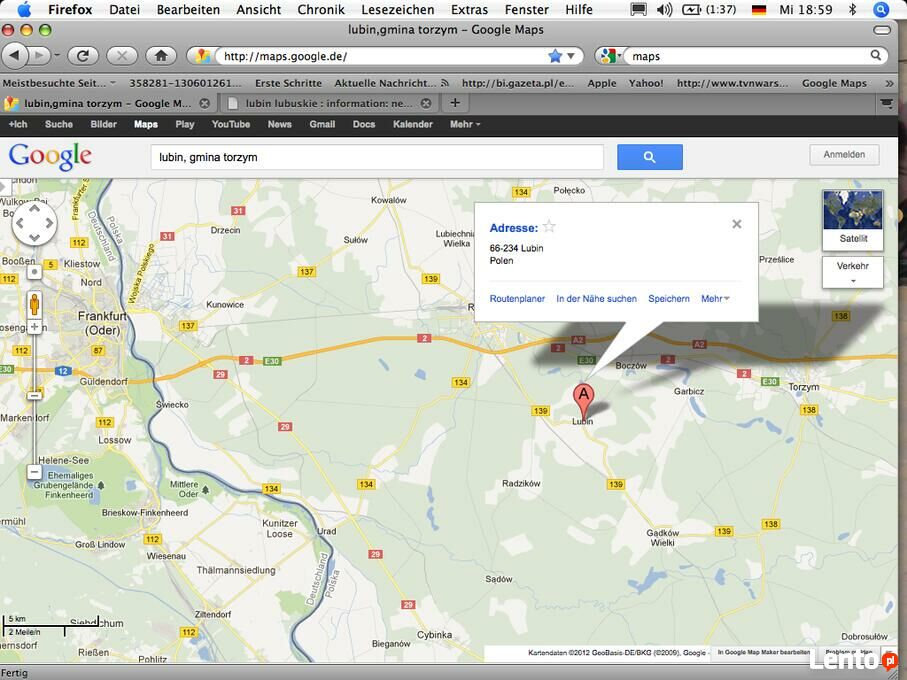
Task: Click the Firefox forward arrow button
Action: tap(39, 56)
